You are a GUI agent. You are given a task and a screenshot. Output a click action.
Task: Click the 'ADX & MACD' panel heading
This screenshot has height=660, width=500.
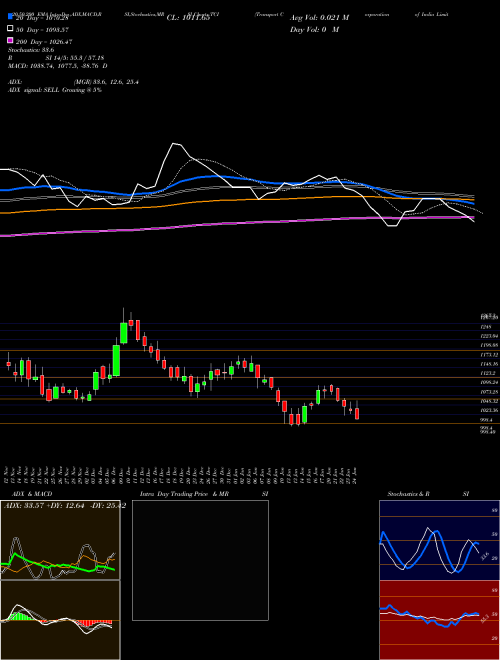(x=32, y=494)
